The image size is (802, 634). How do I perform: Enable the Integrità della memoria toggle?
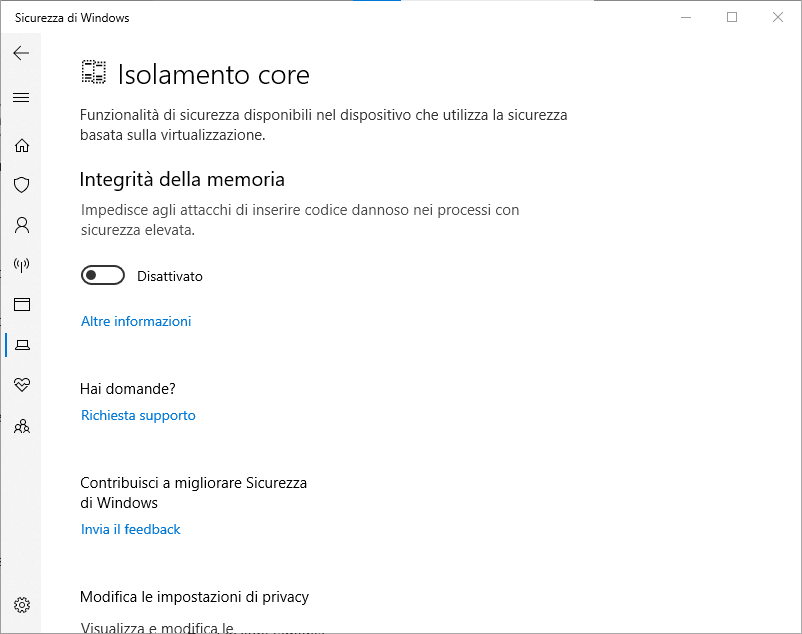[x=103, y=275]
